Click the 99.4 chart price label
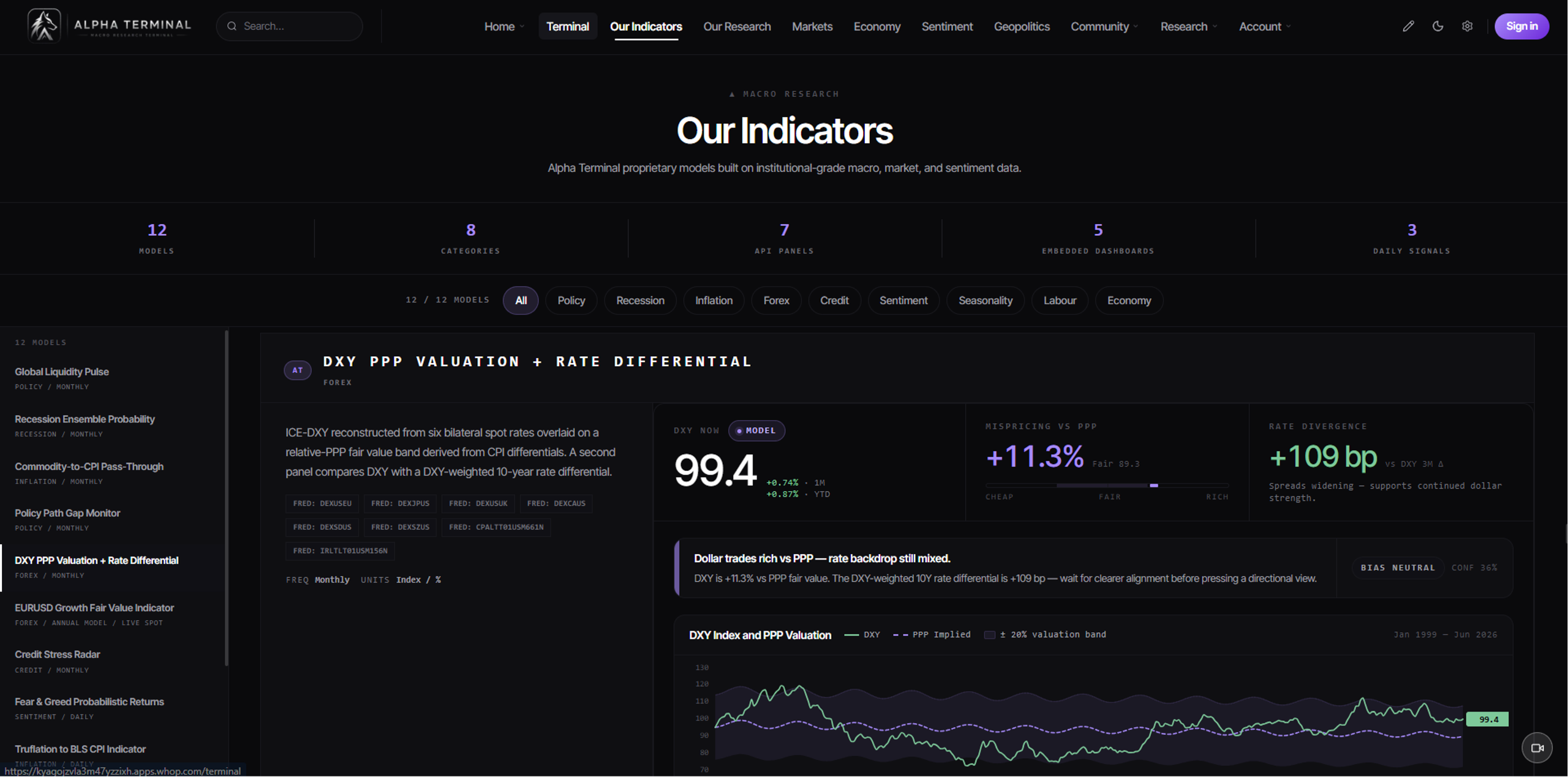The image size is (1568, 777). (x=1488, y=719)
